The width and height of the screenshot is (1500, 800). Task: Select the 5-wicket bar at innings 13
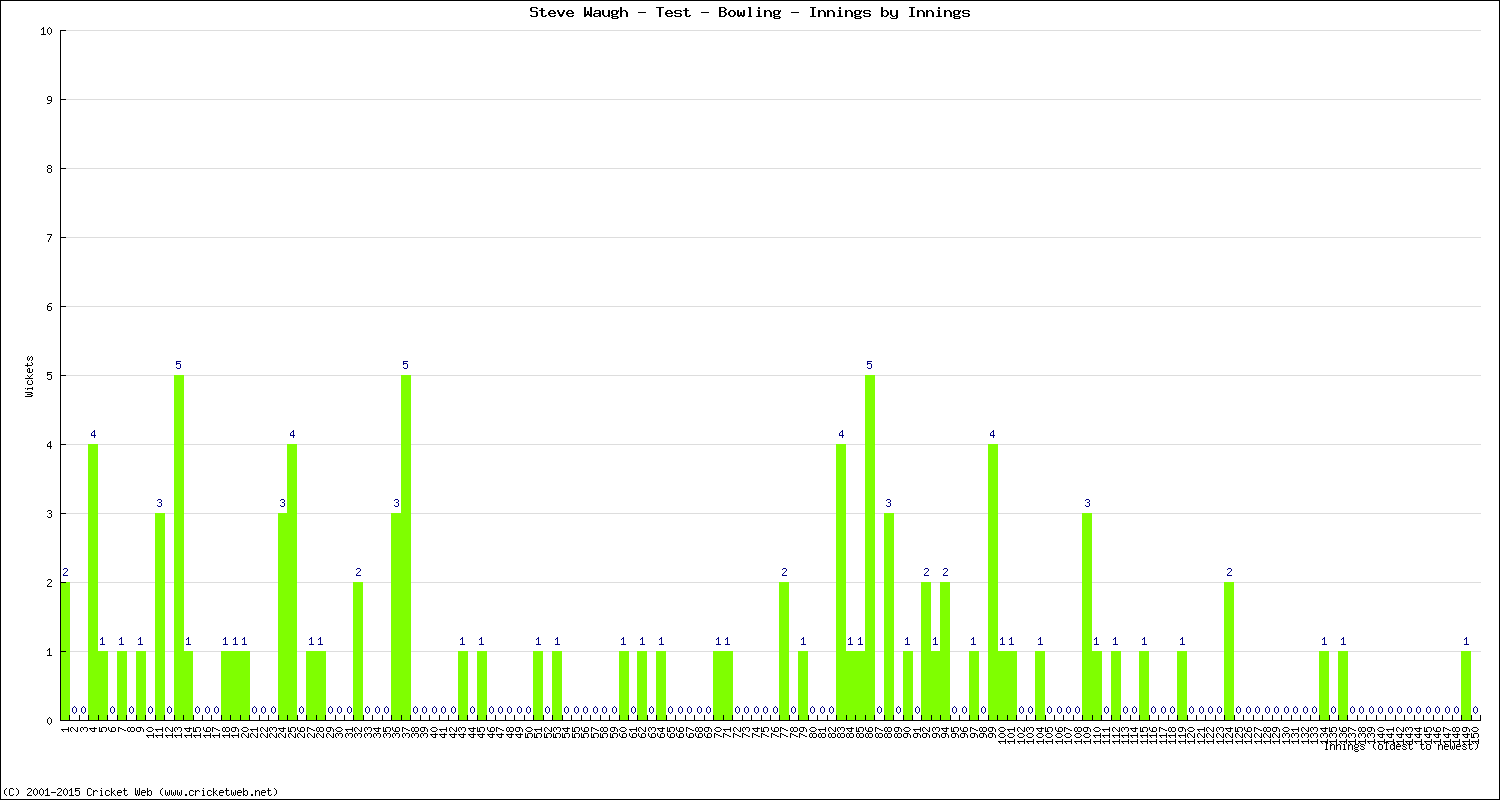click(x=179, y=547)
